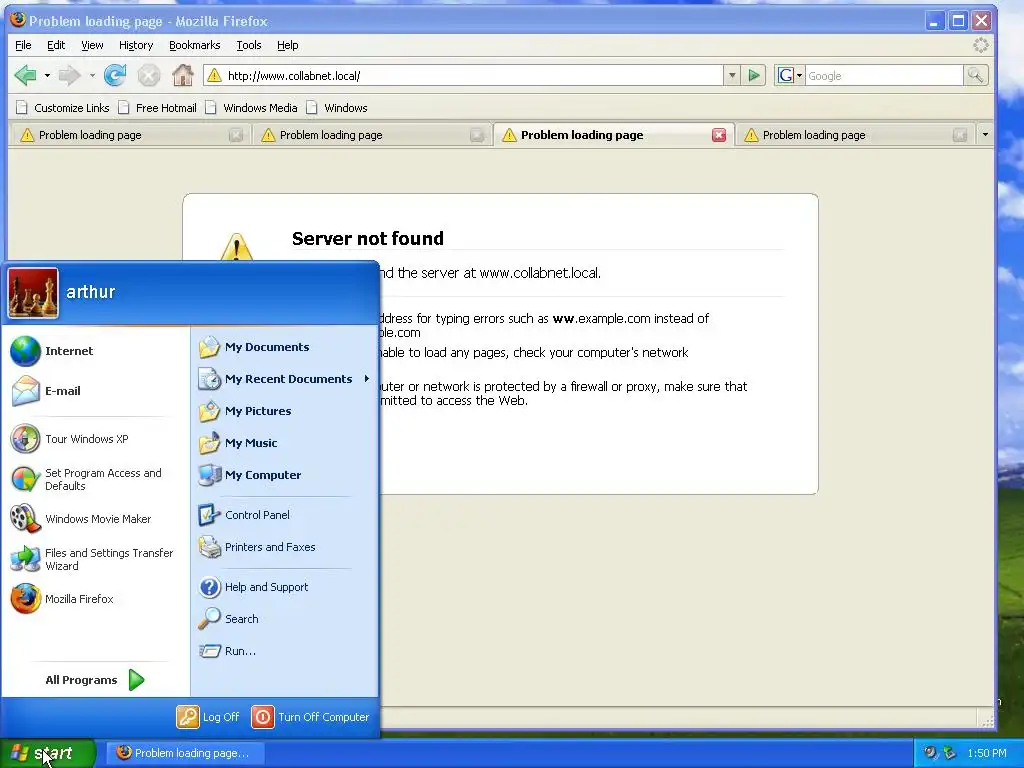The width and height of the screenshot is (1024, 768).
Task: Click the green Go arrow button
Action: coord(754,76)
